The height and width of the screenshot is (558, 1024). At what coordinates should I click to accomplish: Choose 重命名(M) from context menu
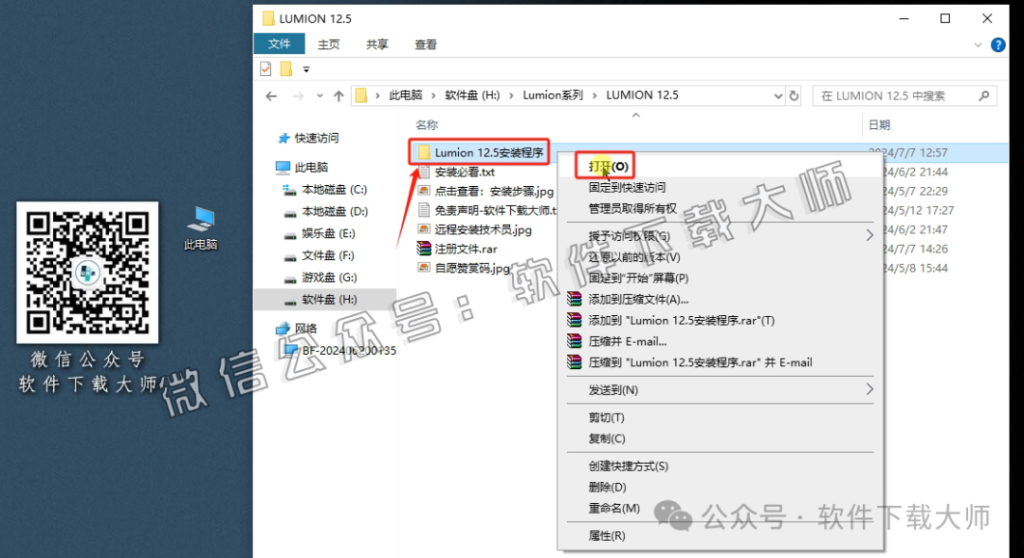coord(614,508)
